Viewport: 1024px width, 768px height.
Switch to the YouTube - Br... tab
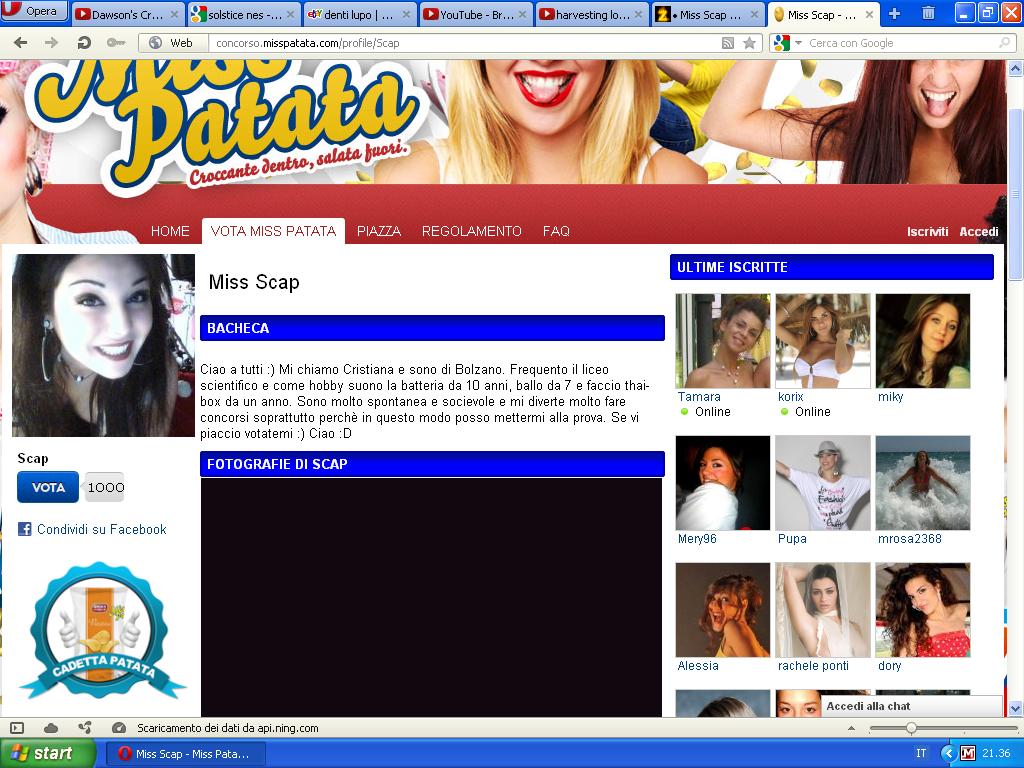[476, 14]
